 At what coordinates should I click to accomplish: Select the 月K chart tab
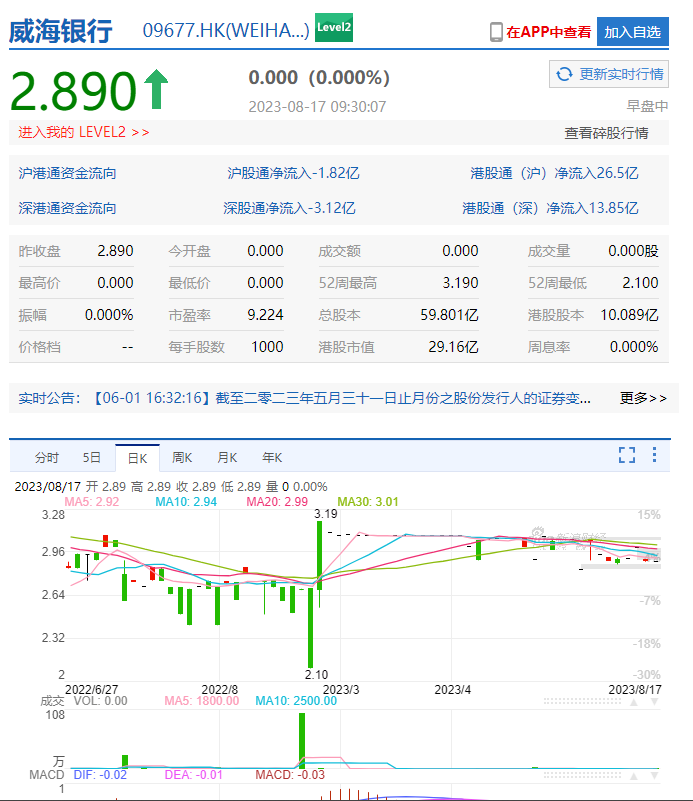pos(227,458)
